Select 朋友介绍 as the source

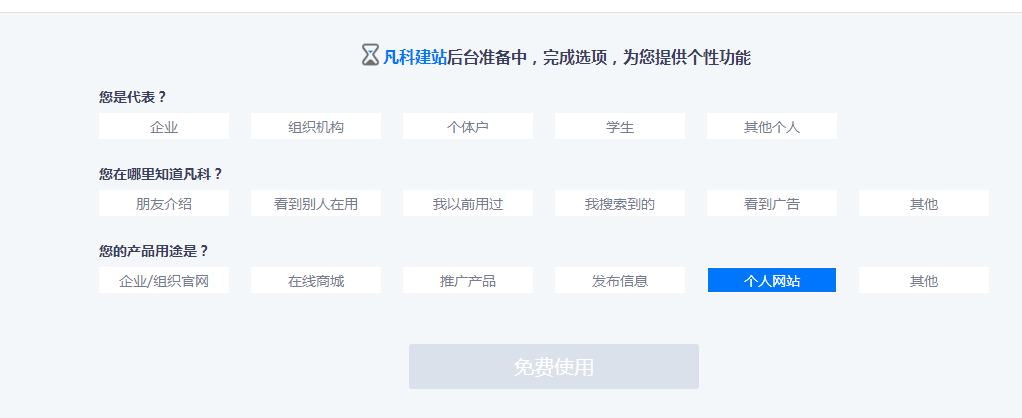click(164, 203)
